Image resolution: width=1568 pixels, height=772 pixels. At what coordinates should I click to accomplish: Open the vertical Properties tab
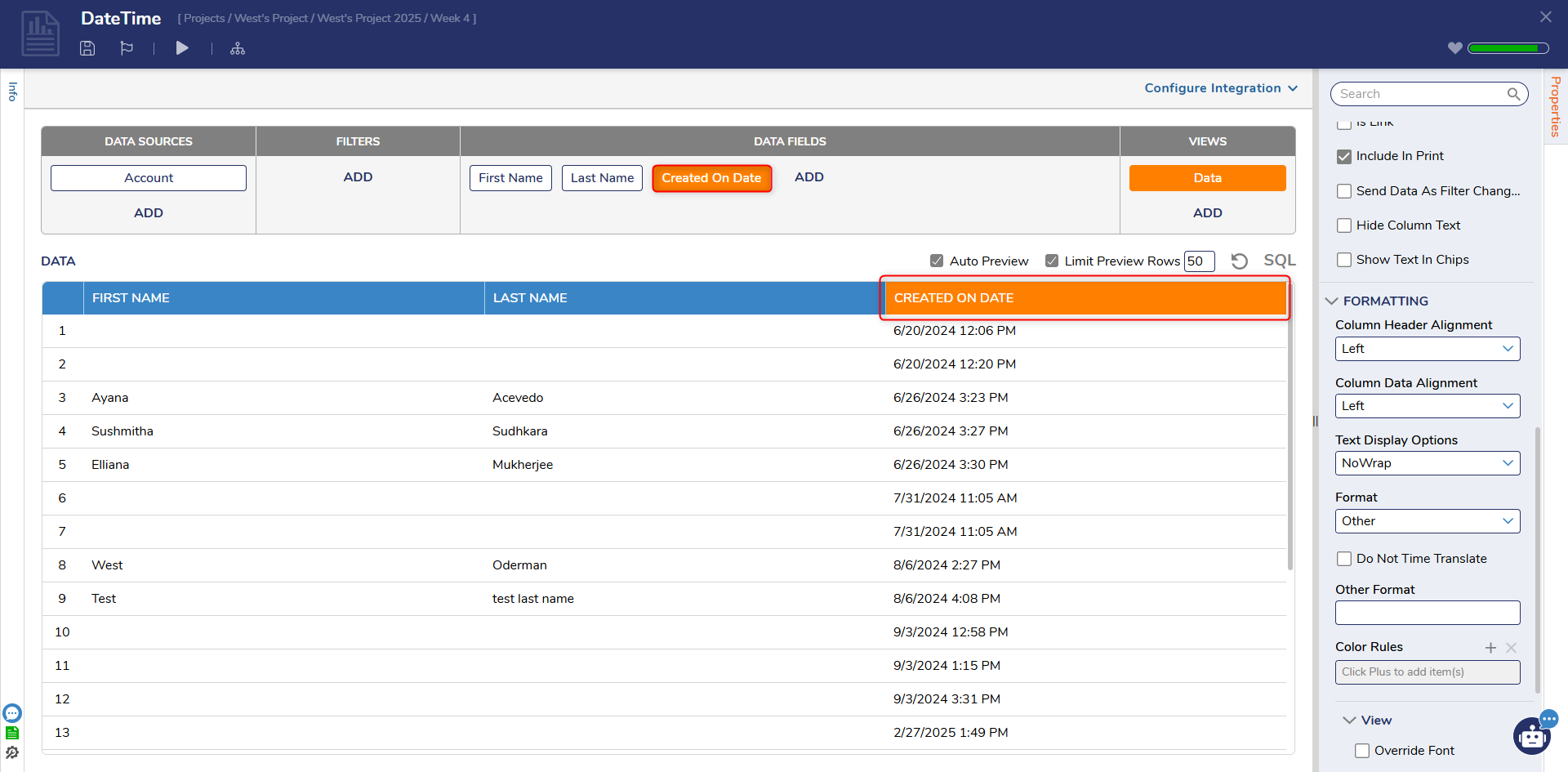(x=1555, y=106)
